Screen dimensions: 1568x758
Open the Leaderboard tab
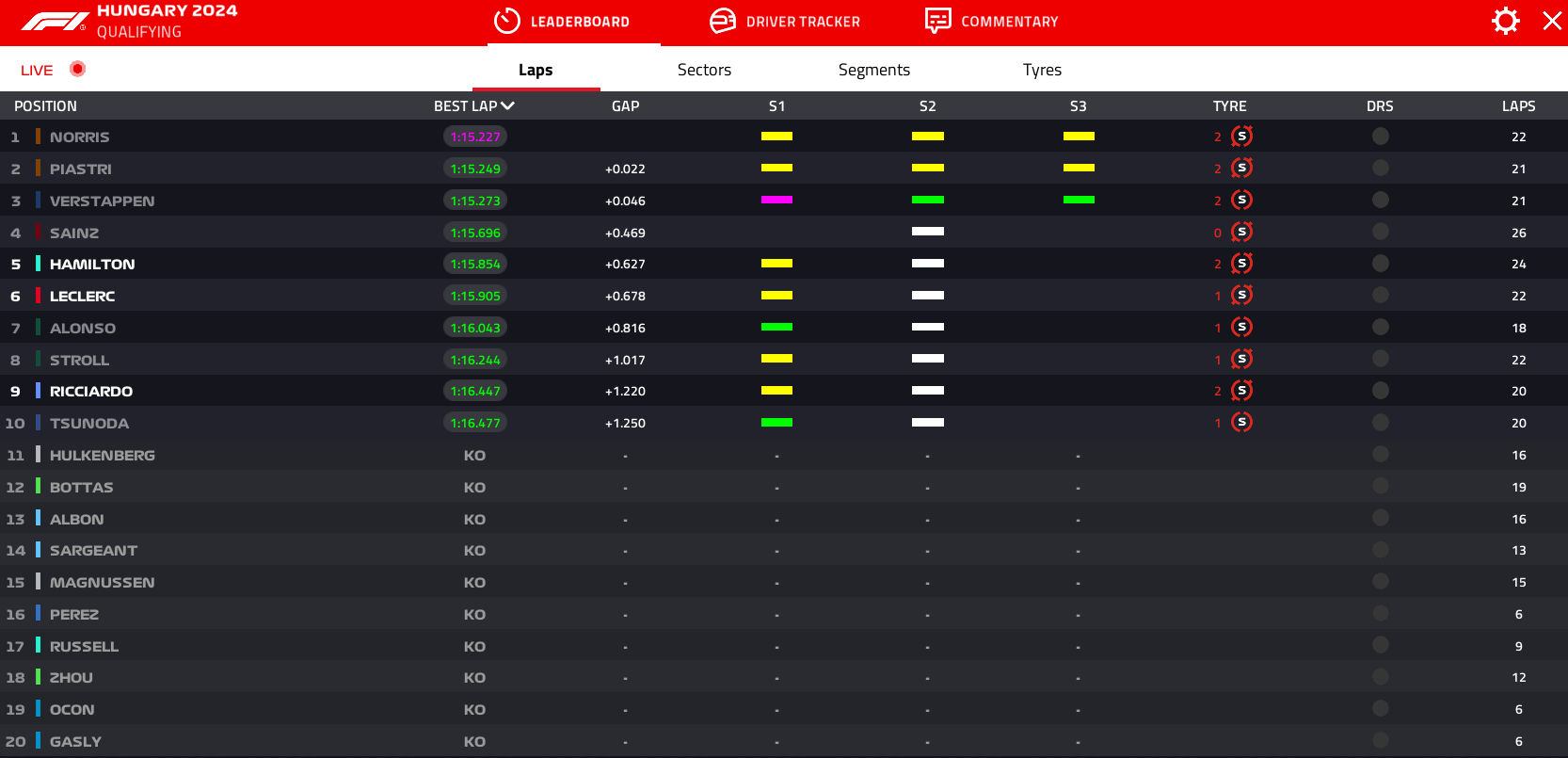tap(562, 21)
